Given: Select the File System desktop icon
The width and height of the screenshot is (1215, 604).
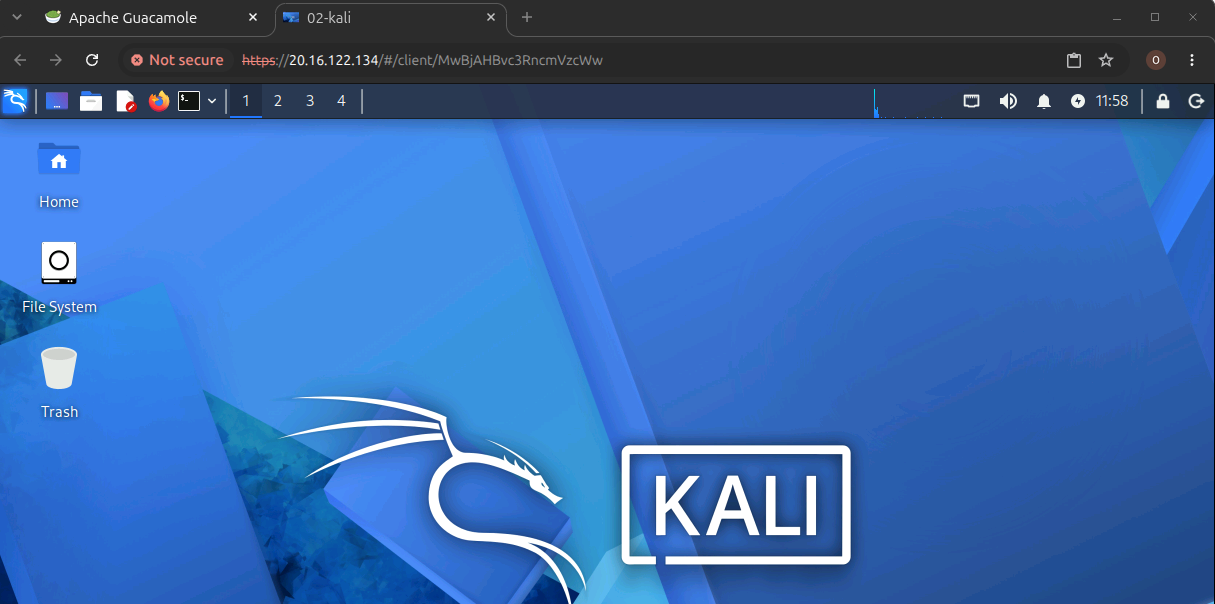Looking at the screenshot, I should click(59, 278).
